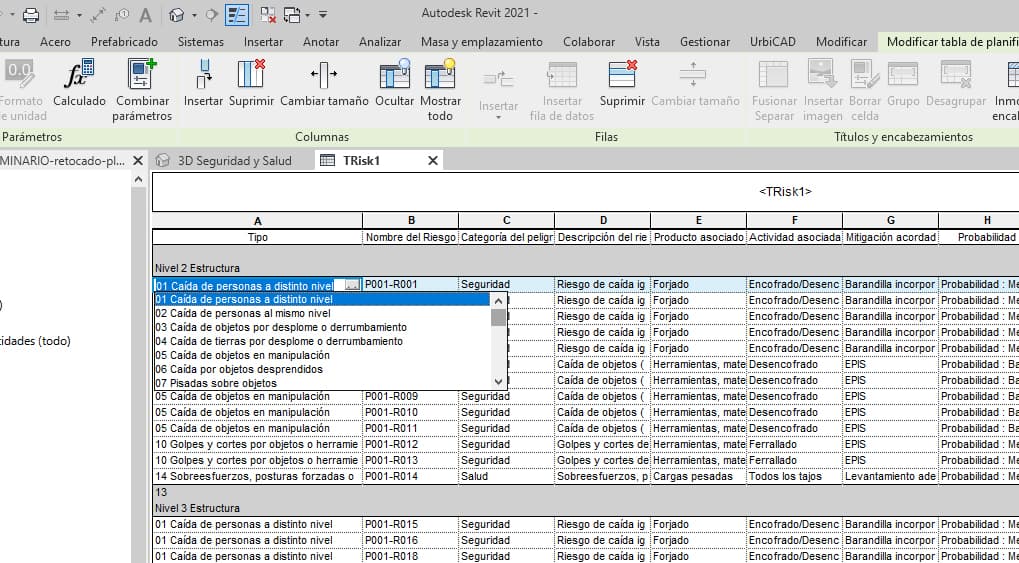The height and width of the screenshot is (563, 1019).
Task: Click the Aligned Dimension measure icon
Action: [61, 14]
